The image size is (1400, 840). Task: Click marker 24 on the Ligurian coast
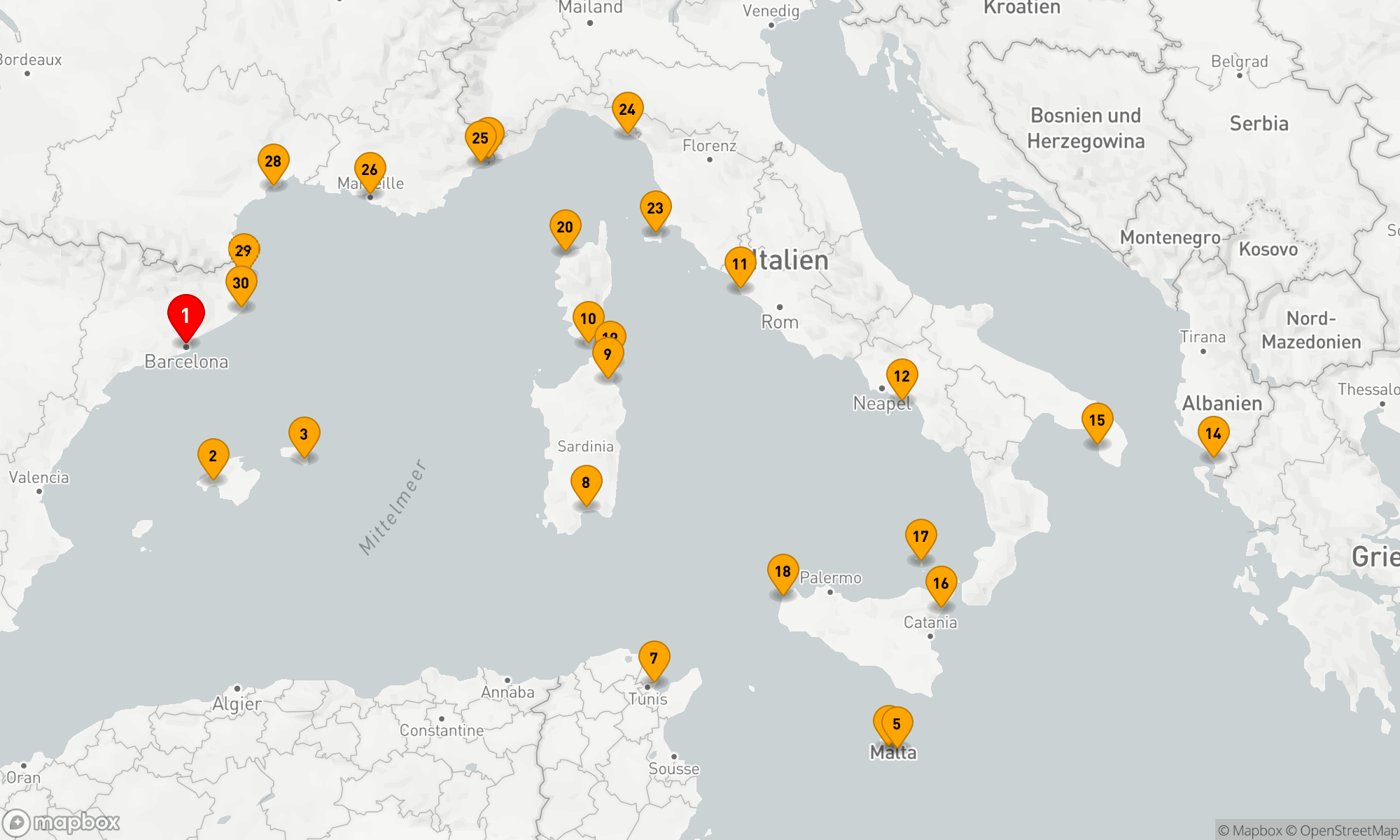628,109
